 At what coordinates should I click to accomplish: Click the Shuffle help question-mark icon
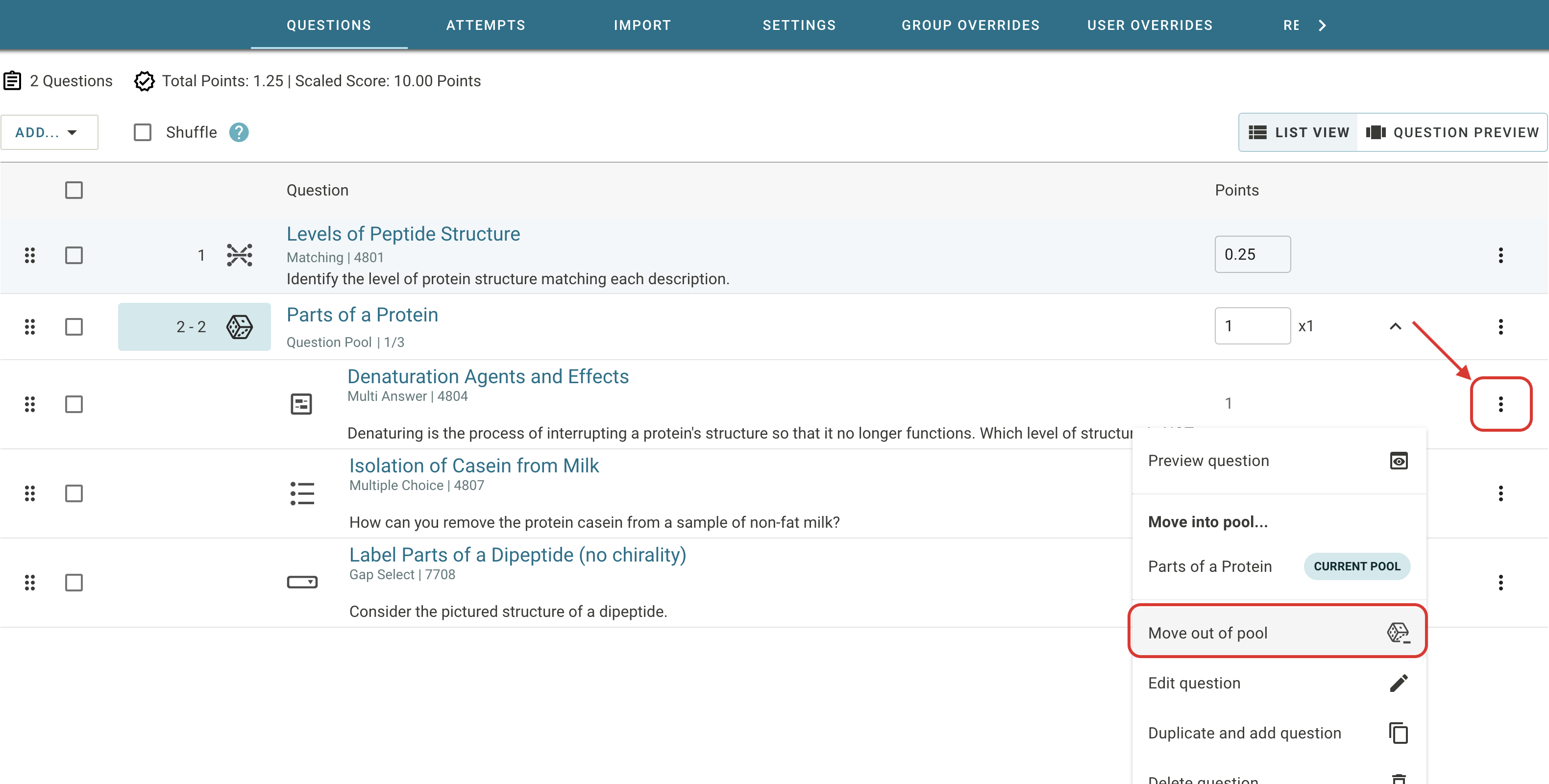pyautogui.click(x=239, y=132)
